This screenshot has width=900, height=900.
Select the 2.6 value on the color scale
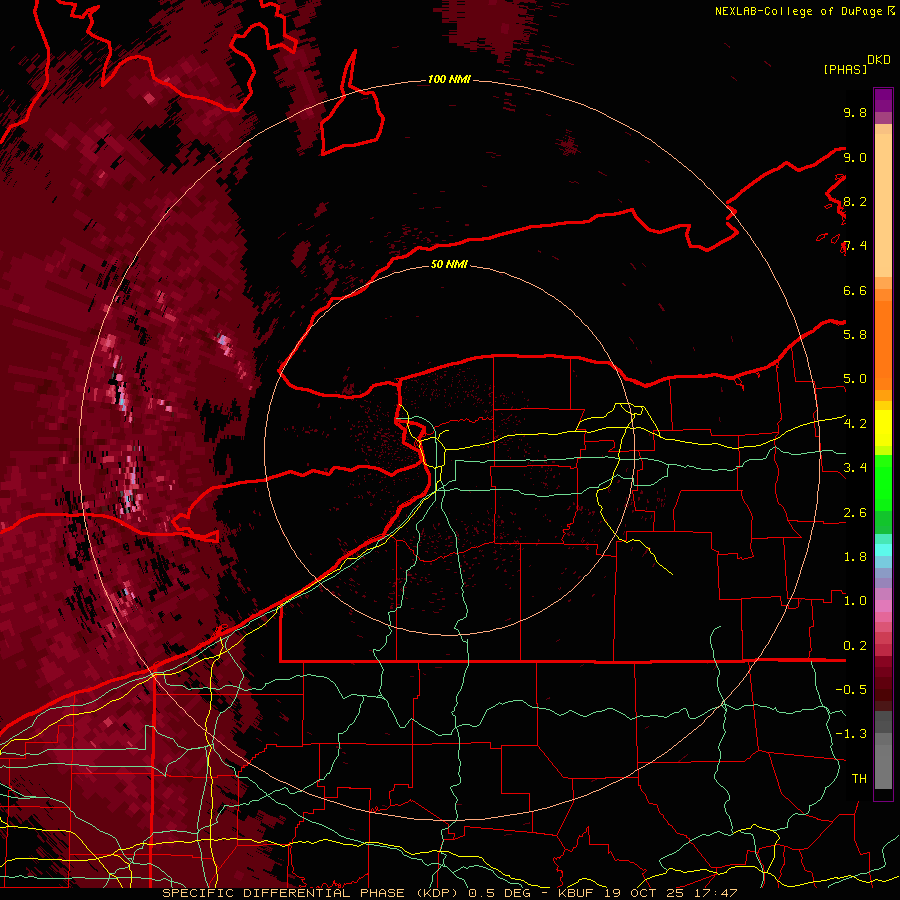[x=855, y=512]
